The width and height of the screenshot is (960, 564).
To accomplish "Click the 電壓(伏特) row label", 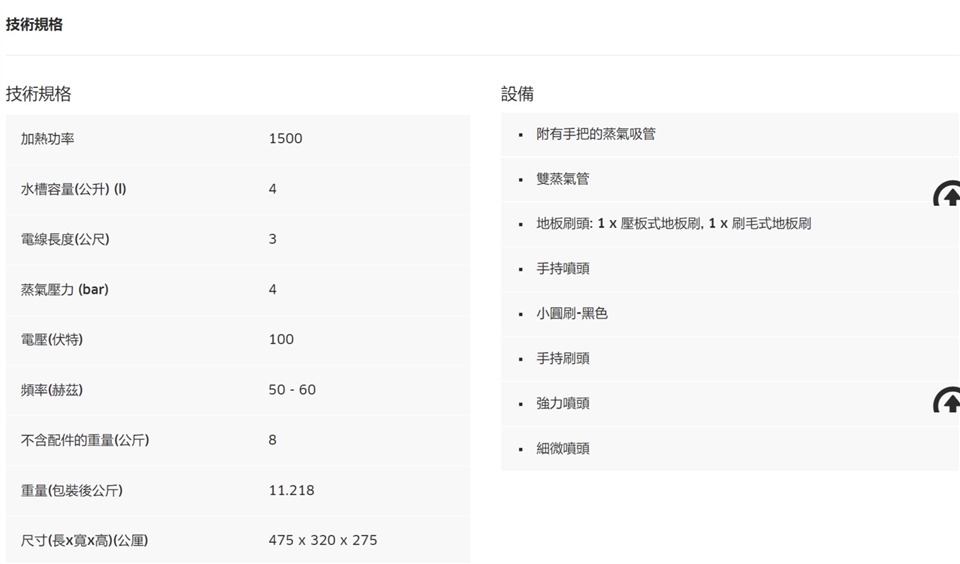I will (52, 339).
